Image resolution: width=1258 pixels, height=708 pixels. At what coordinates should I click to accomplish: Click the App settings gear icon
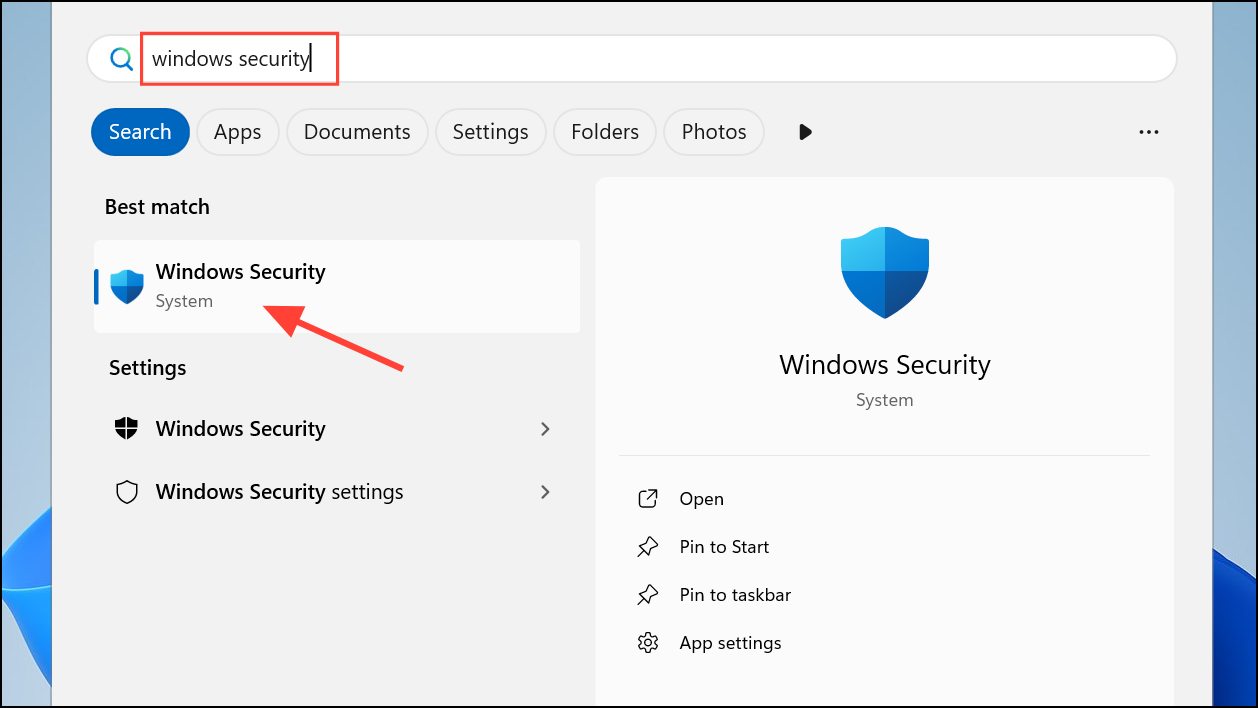648,643
